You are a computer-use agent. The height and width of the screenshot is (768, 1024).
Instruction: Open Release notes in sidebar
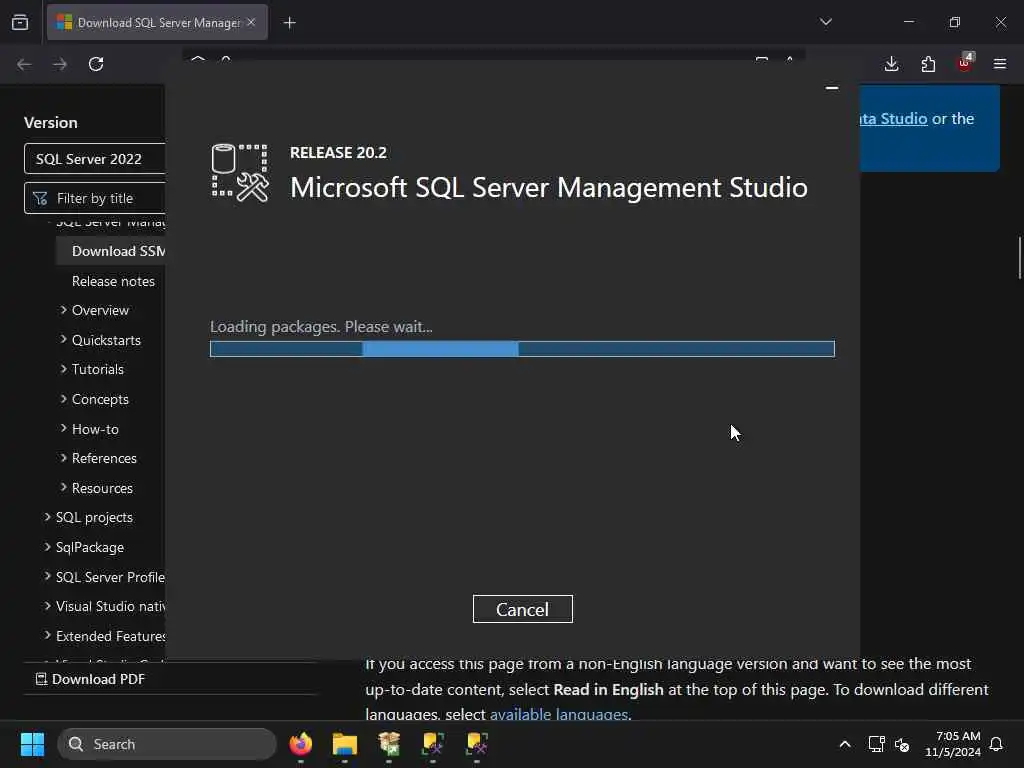pos(113,281)
